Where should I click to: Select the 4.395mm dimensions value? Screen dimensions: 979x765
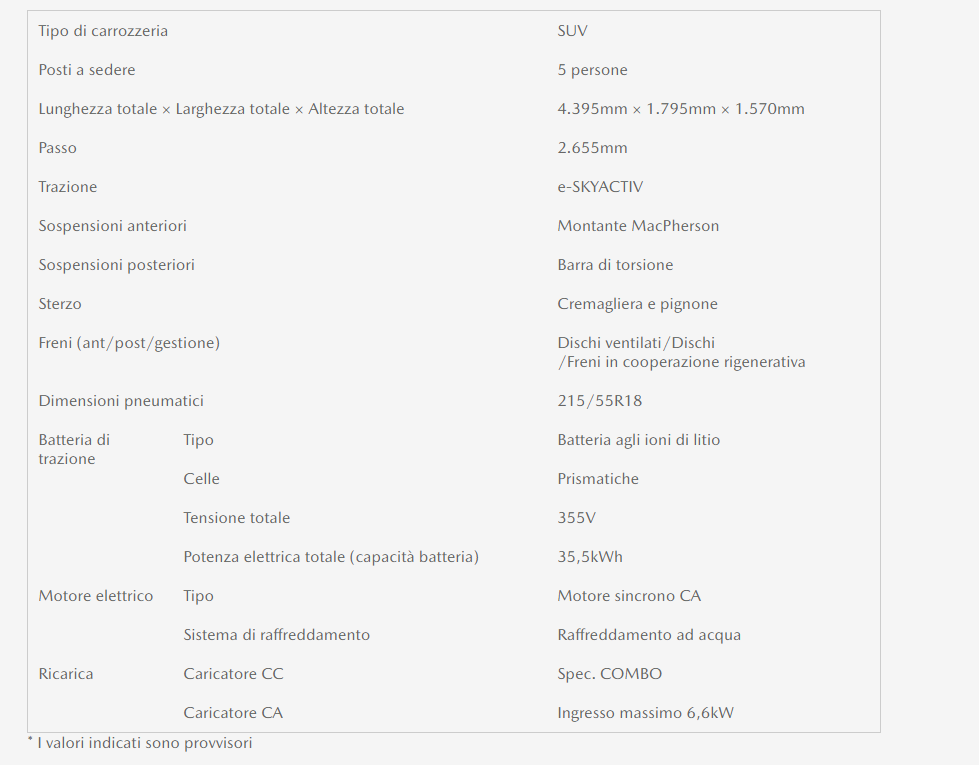pos(680,109)
